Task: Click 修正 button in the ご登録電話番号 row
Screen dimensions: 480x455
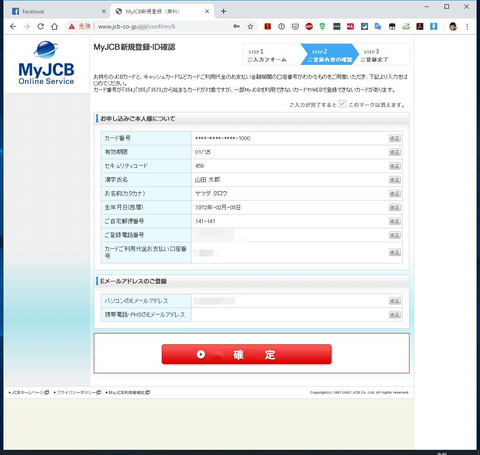Action: [x=395, y=235]
